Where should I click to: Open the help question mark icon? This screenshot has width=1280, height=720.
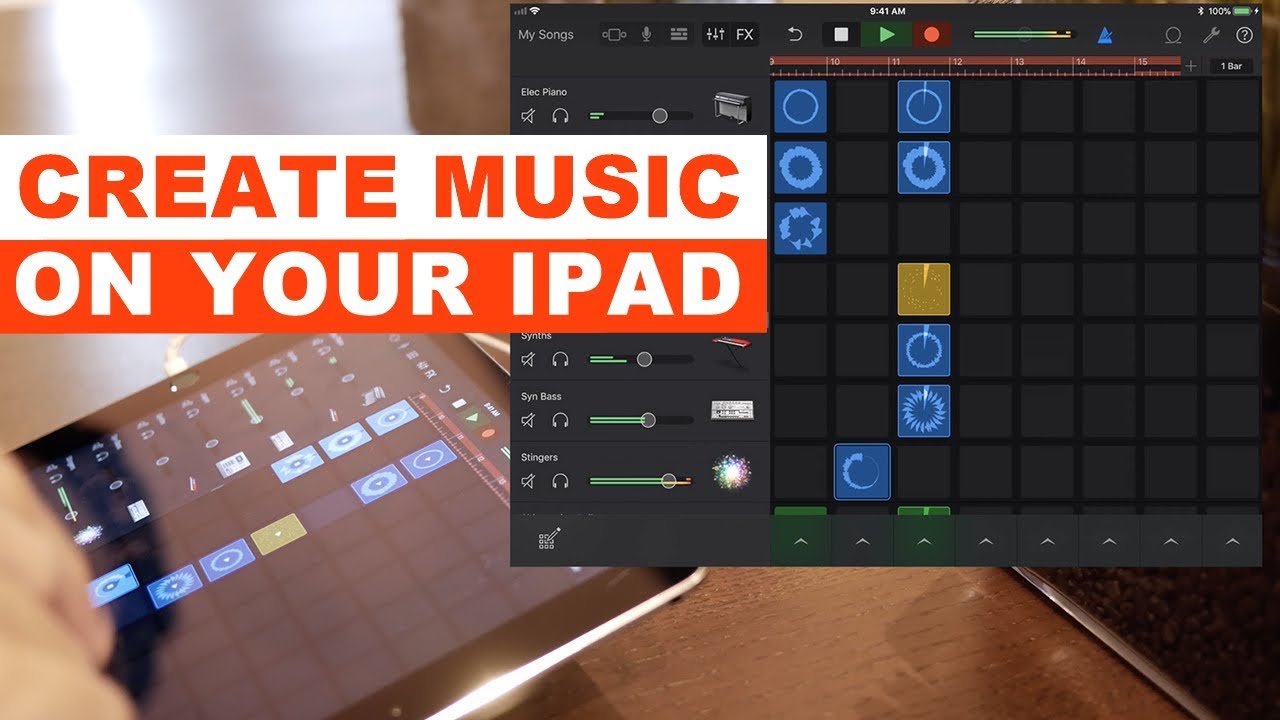pyautogui.click(x=1244, y=35)
